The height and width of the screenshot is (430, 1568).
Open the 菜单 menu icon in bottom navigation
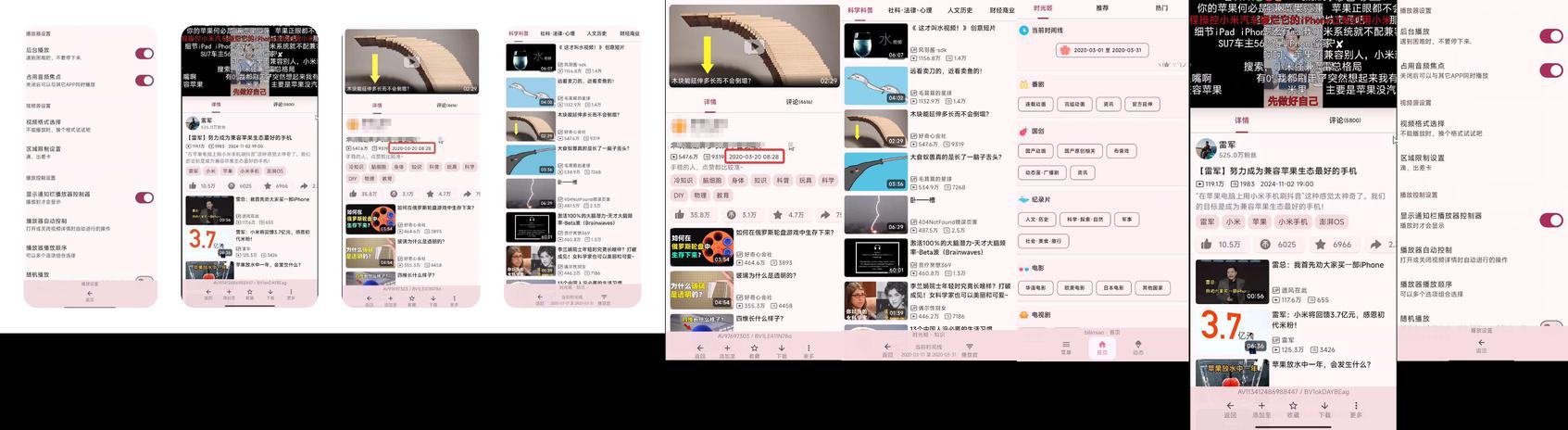(x=1066, y=346)
